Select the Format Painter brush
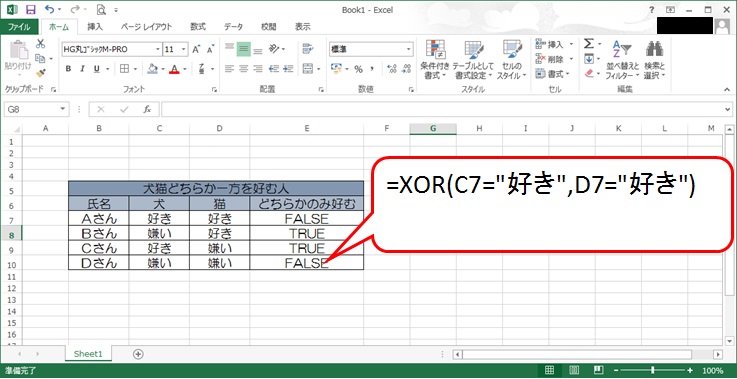 click(40, 73)
